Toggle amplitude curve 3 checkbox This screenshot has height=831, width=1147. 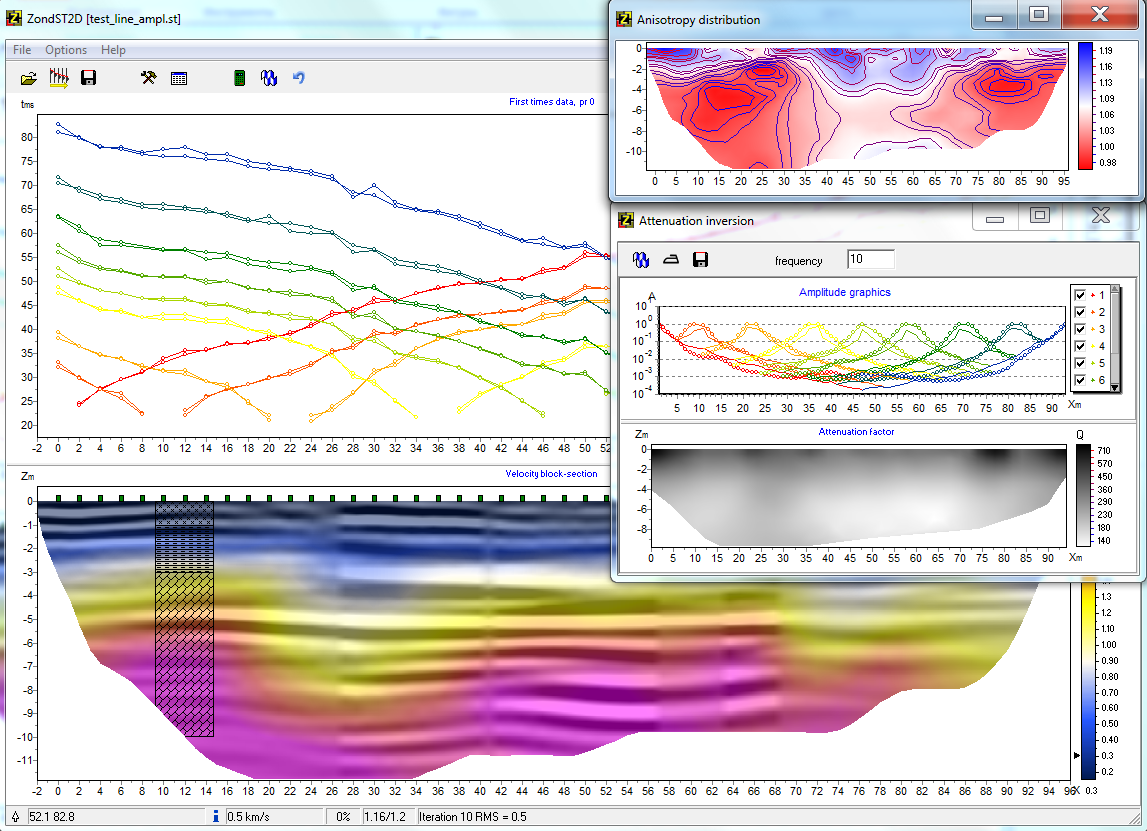(1080, 330)
